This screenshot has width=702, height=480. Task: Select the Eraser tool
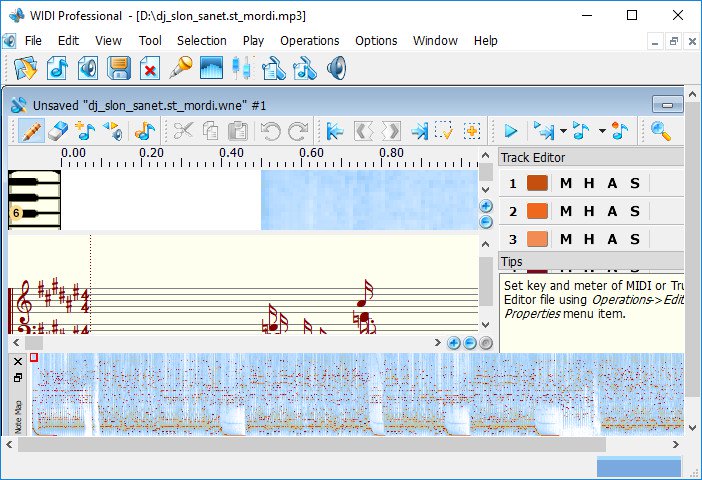57,131
